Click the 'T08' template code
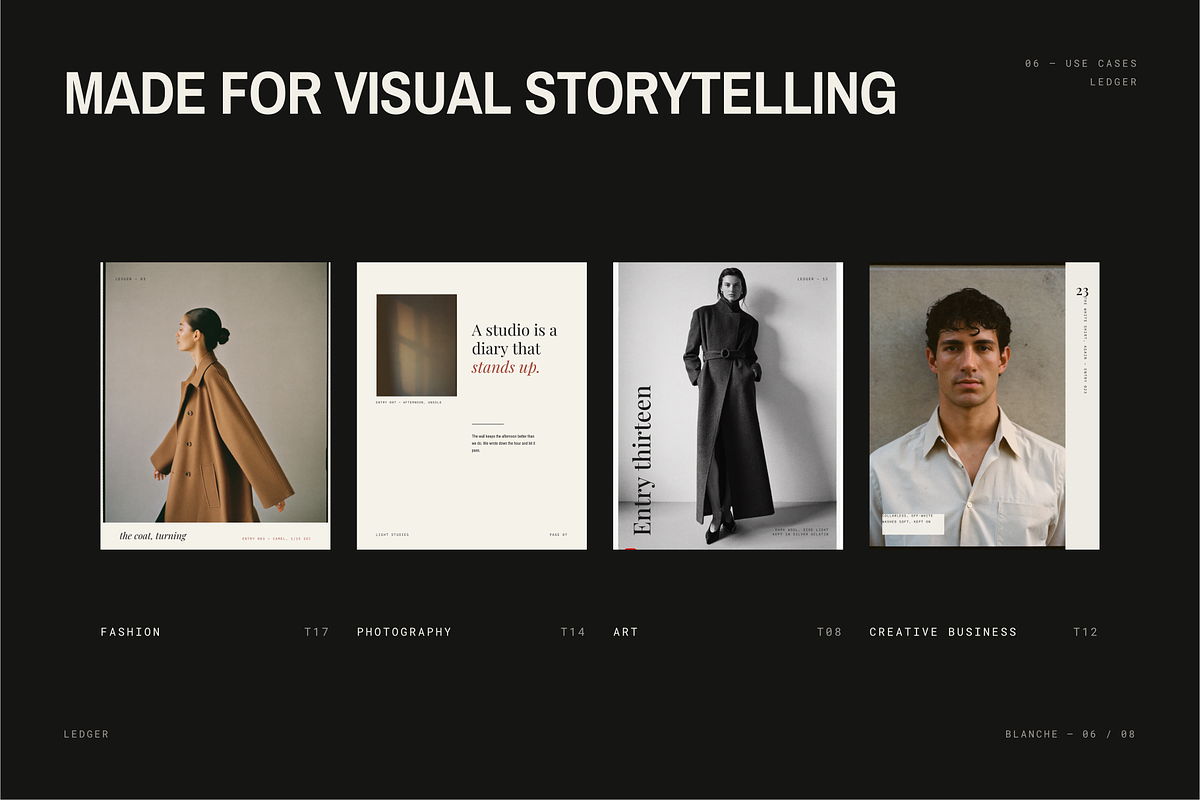This screenshot has height=800, width=1200. [x=829, y=632]
